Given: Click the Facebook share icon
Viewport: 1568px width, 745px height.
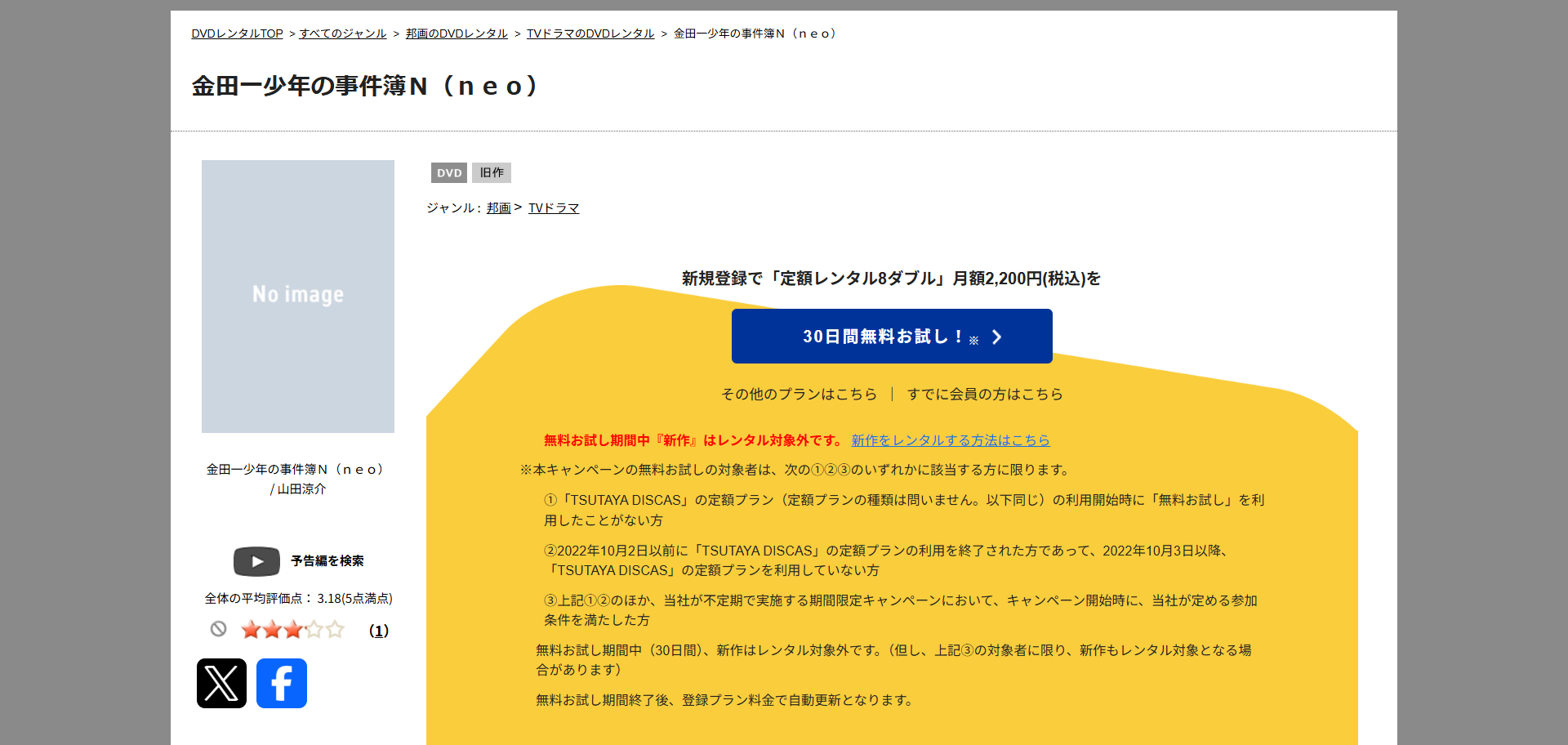Looking at the screenshot, I should 282,683.
